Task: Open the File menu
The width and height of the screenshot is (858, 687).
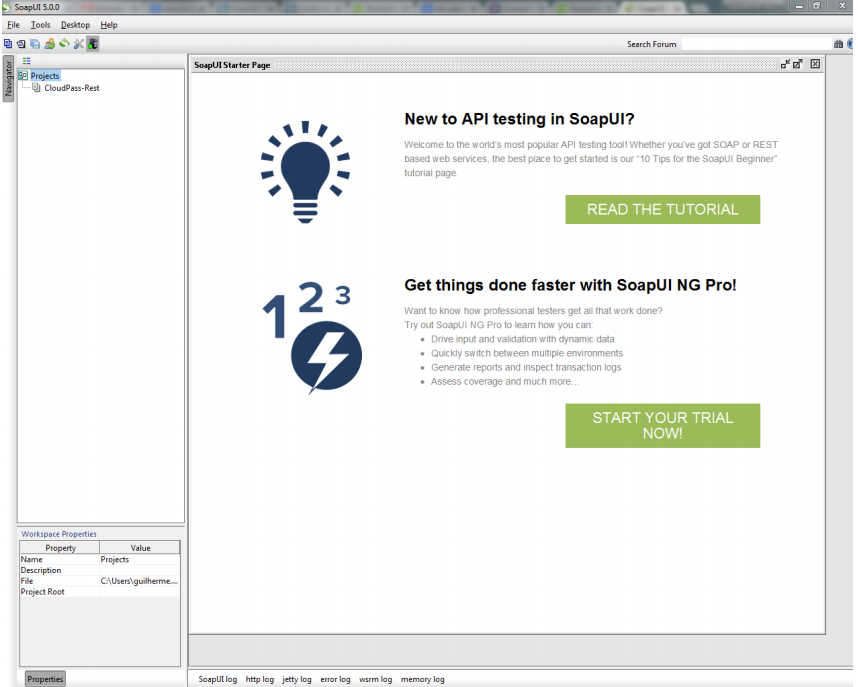Action: tap(13, 25)
